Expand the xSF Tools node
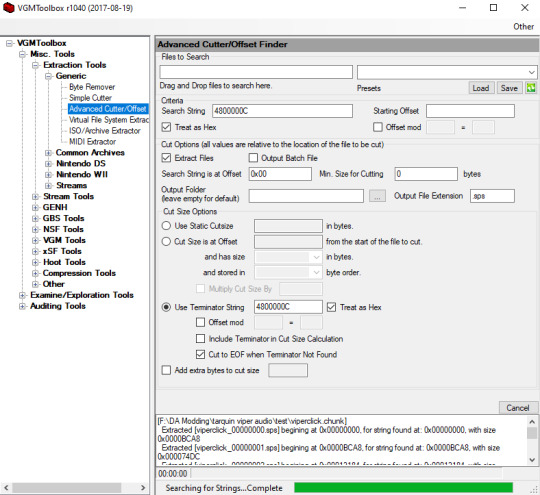Image resolution: width=540 pixels, height=495 pixels. click(x=35, y=251)
